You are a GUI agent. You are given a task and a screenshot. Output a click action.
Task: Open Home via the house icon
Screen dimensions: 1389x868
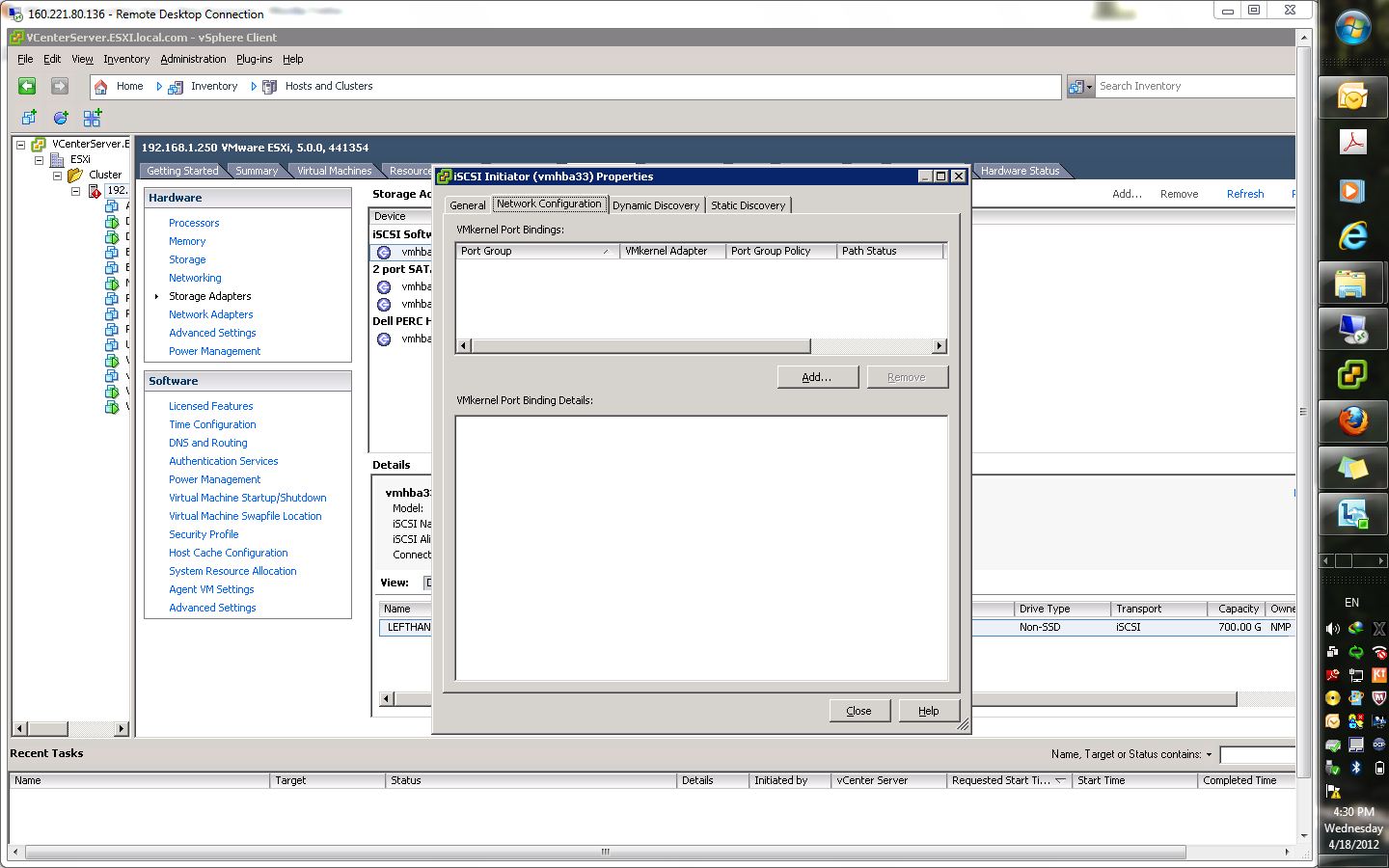click(x=100, y=87)
